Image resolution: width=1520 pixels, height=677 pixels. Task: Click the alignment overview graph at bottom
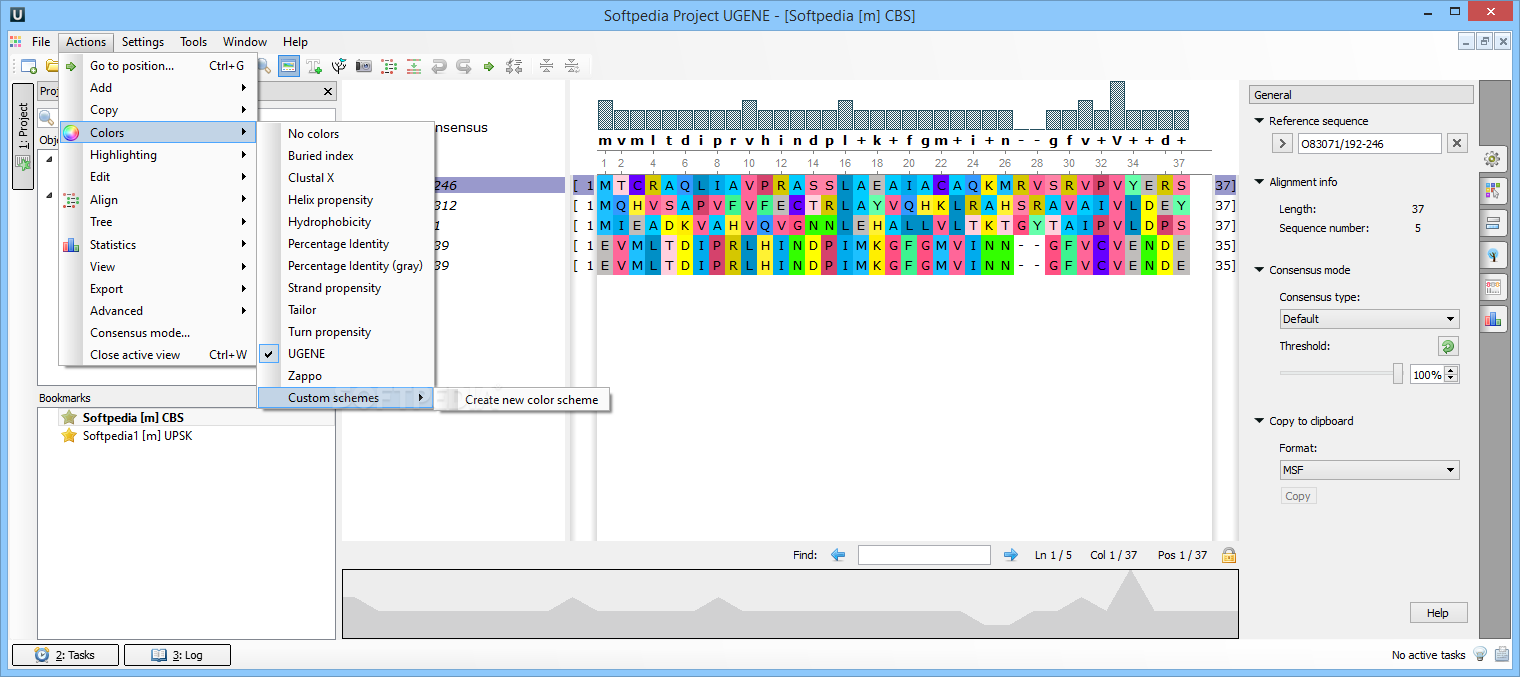(x=790, y=604)
